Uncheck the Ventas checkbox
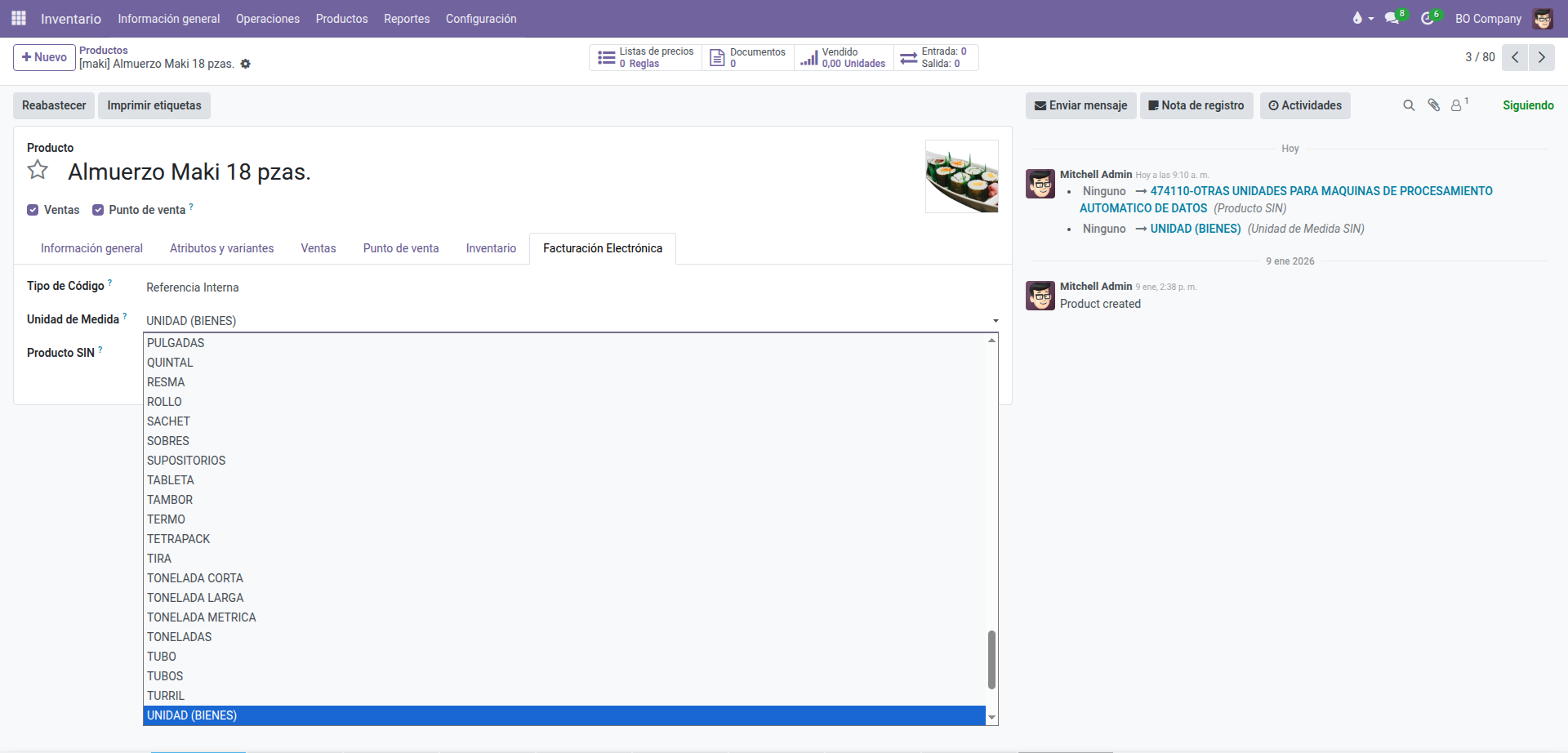This screenshot has width=1568, height=753. 33,210
